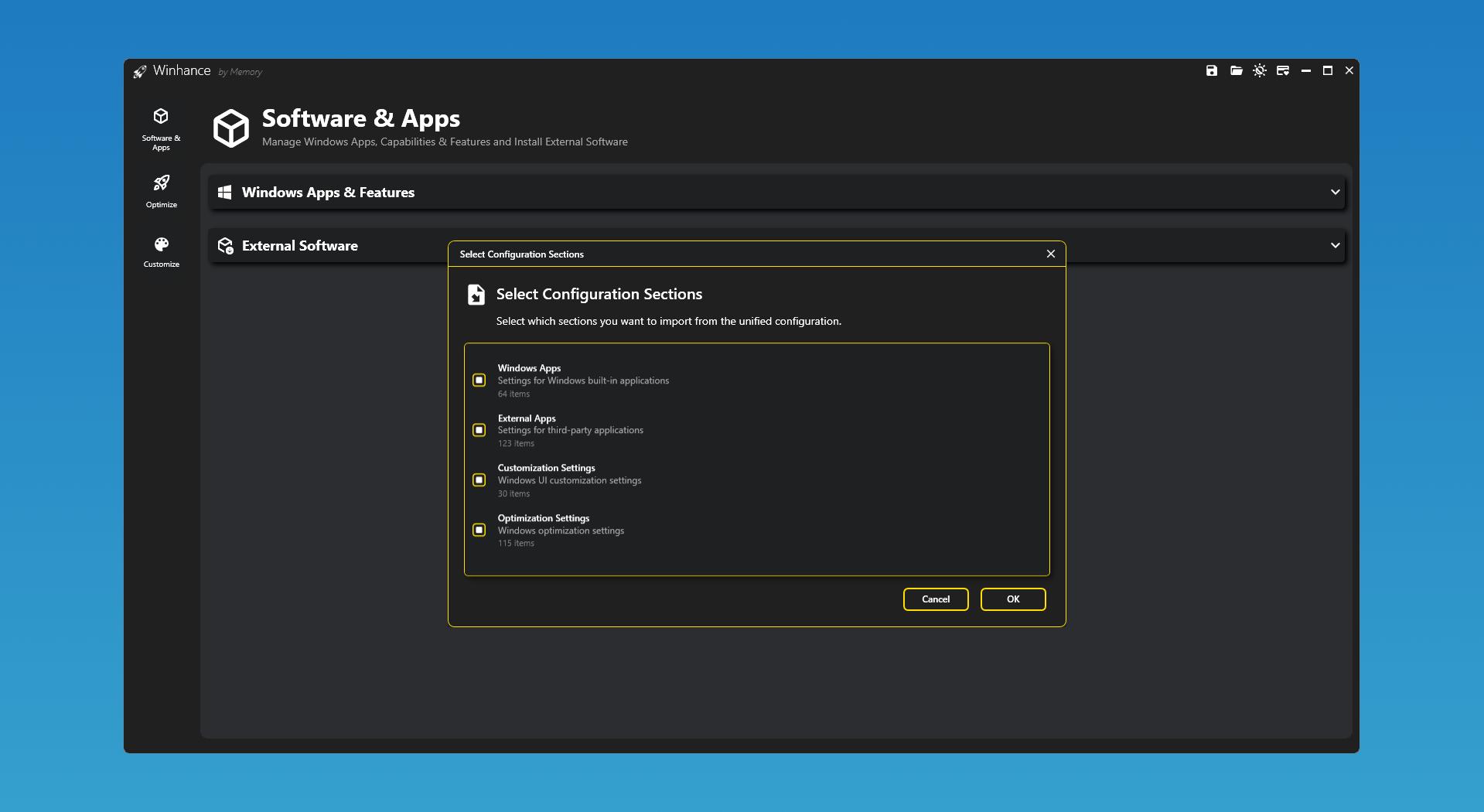Screen dimensions: 1484x812
Task: Toggle the Windows Apps checkbox
Action: [x=479, y=380]
